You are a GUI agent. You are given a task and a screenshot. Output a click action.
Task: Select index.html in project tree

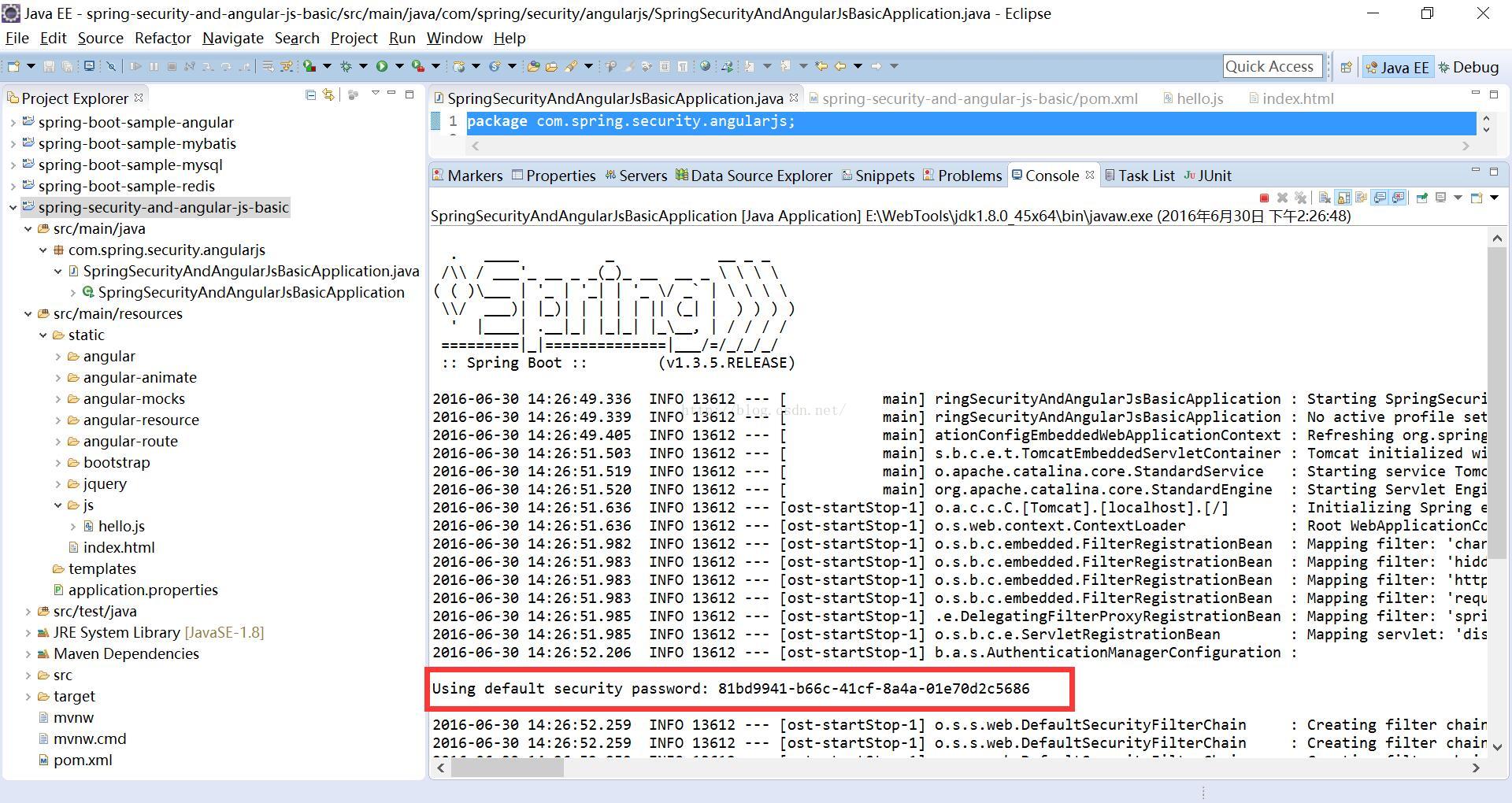[111, 547]
